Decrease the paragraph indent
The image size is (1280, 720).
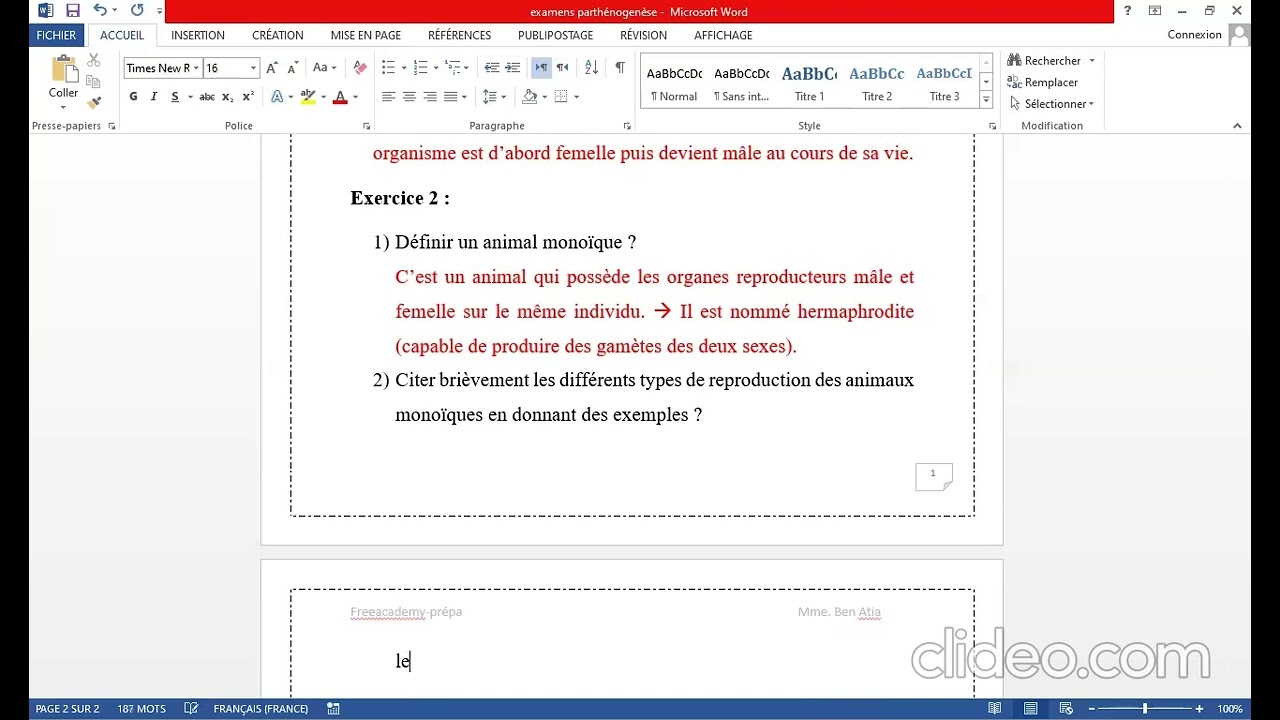[x=492, y=68]
